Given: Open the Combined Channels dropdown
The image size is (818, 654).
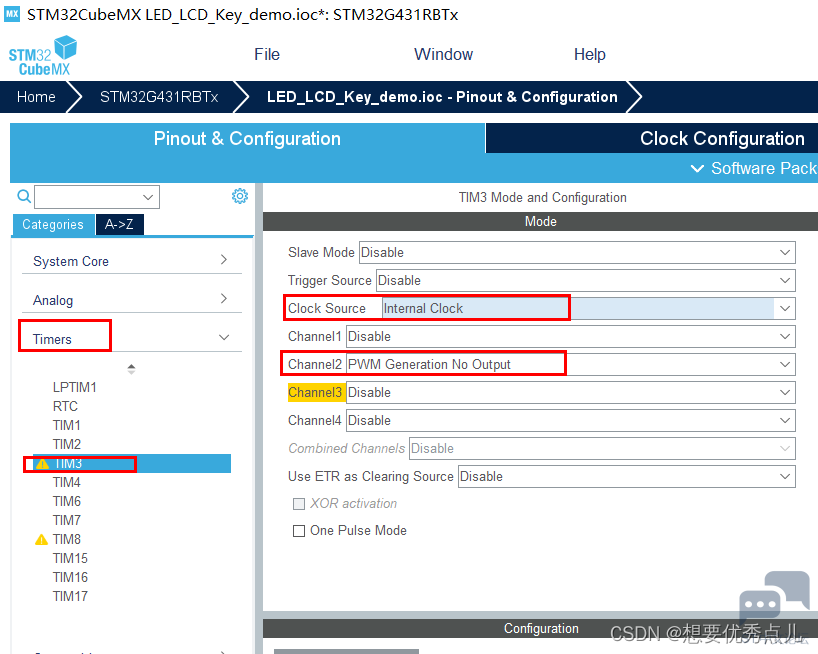Looking at the screenshot, I should click(x=602, y=449).
